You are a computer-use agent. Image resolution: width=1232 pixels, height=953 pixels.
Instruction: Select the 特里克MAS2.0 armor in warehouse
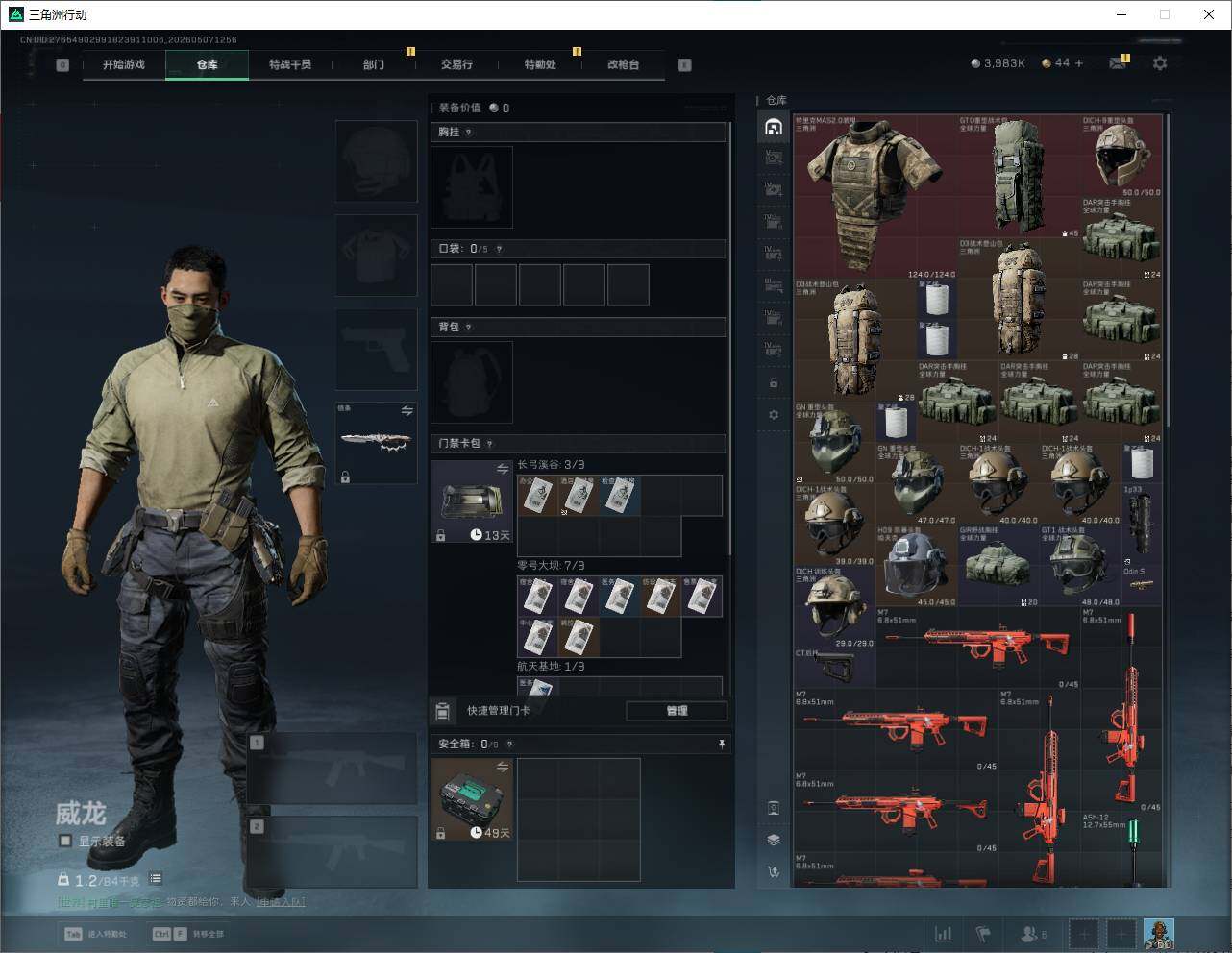click(x=875, y=197)
